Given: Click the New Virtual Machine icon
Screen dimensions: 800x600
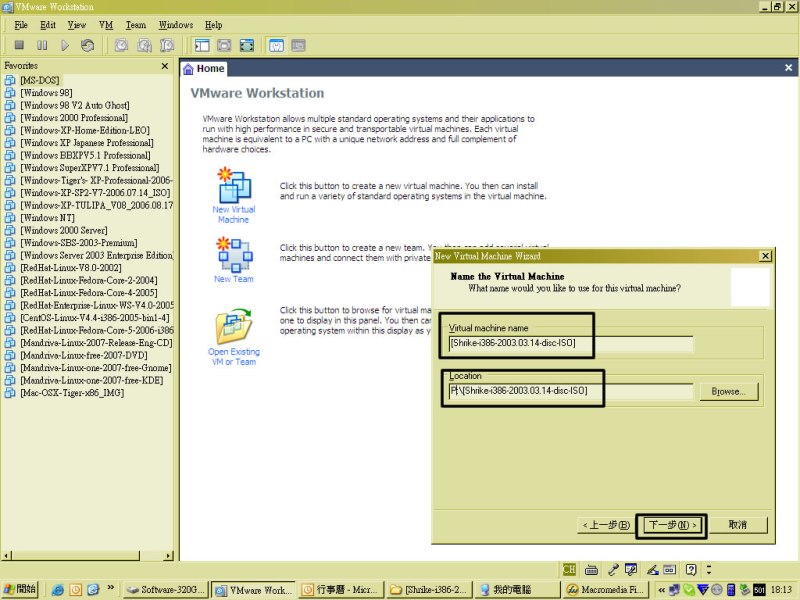Looking at the screenshot, I should (234, 185).
